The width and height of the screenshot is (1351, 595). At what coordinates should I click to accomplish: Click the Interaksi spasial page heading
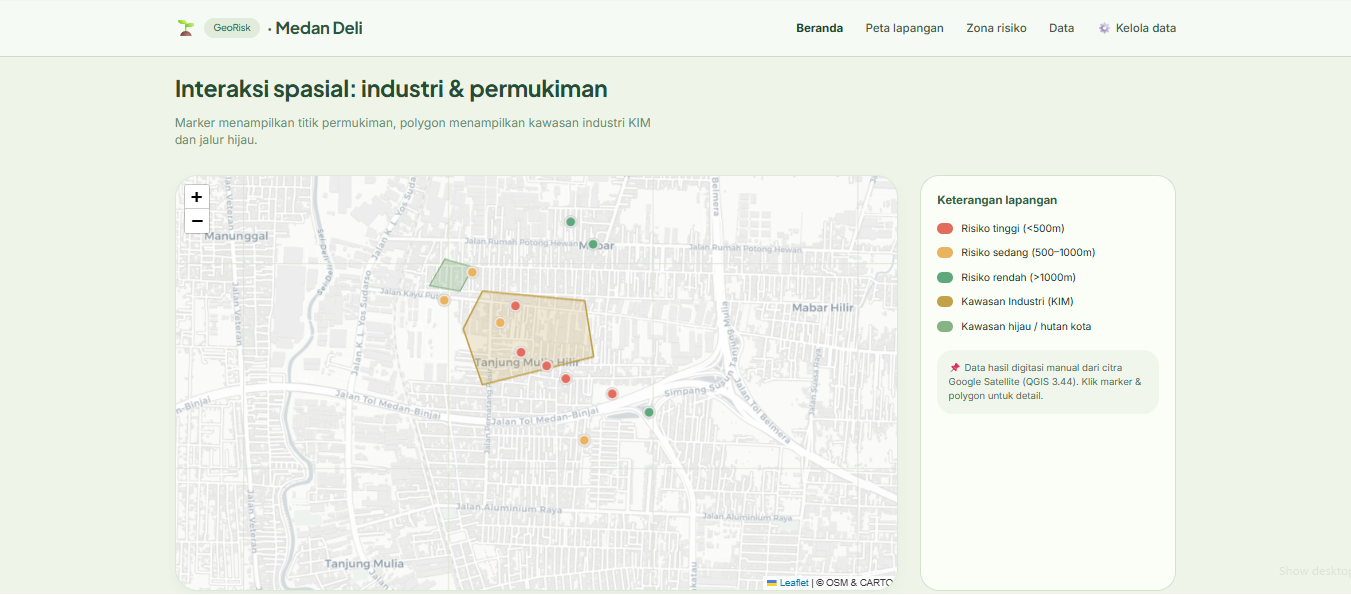391,89
